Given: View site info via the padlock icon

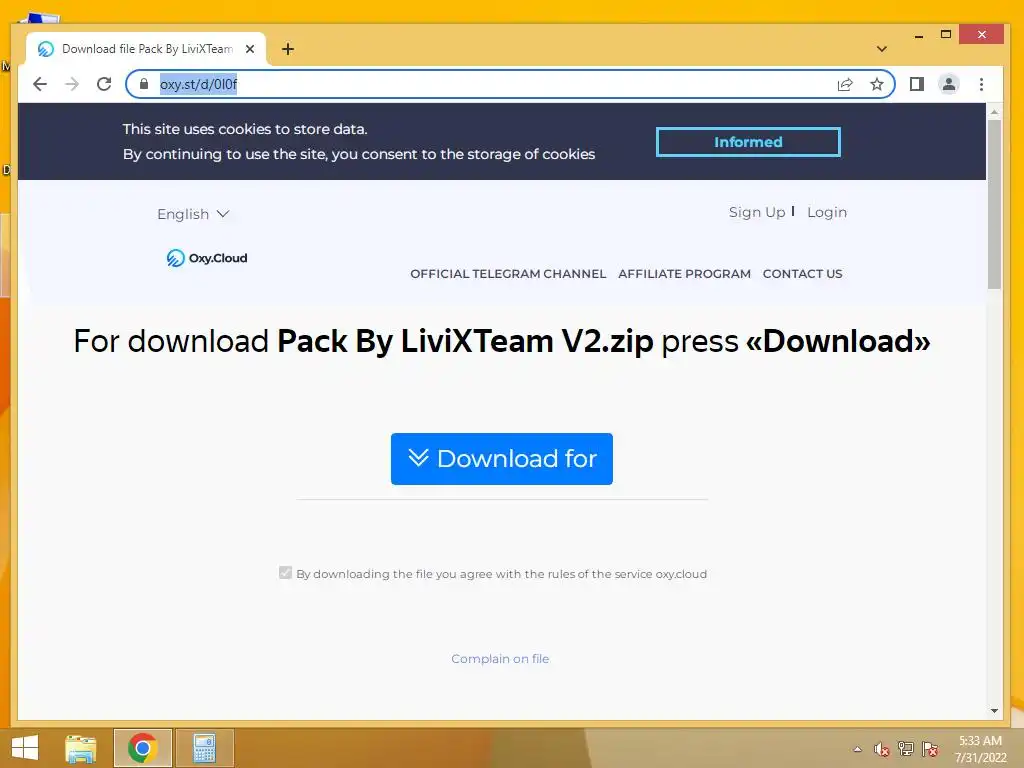Looking at the screenshot, I should (144, 84).
